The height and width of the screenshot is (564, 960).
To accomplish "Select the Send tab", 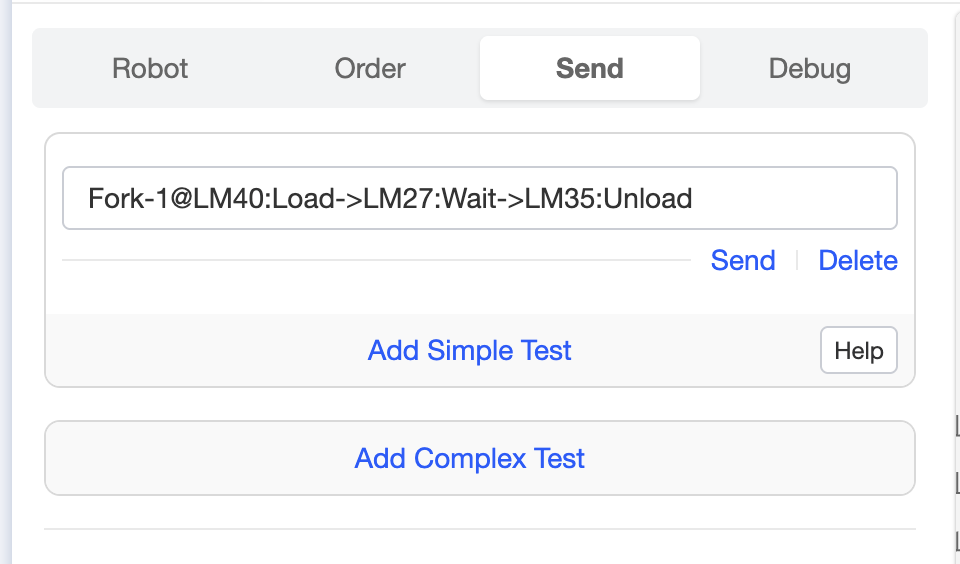I will point(590,69).
